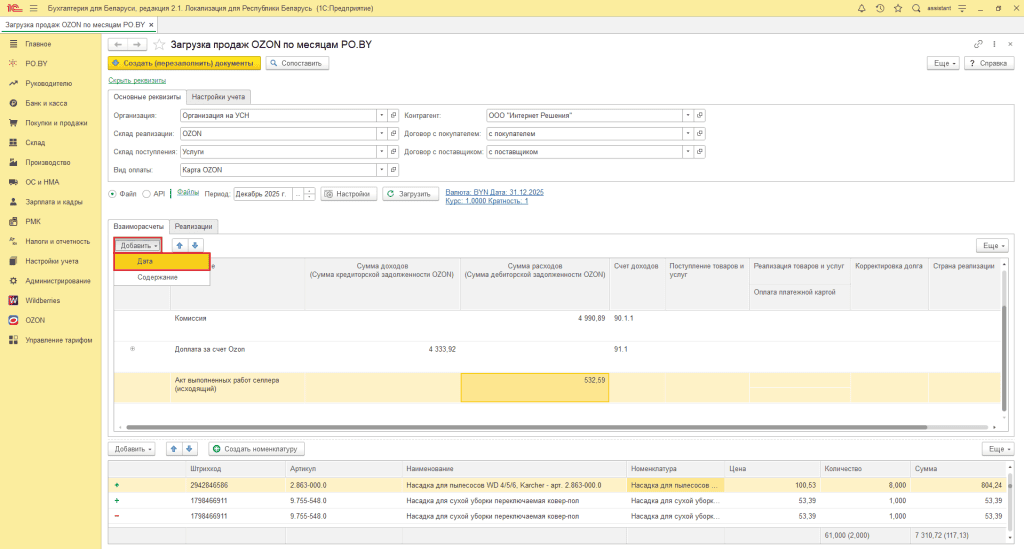
Task: Open the Главное section
Action: point(38,44)
